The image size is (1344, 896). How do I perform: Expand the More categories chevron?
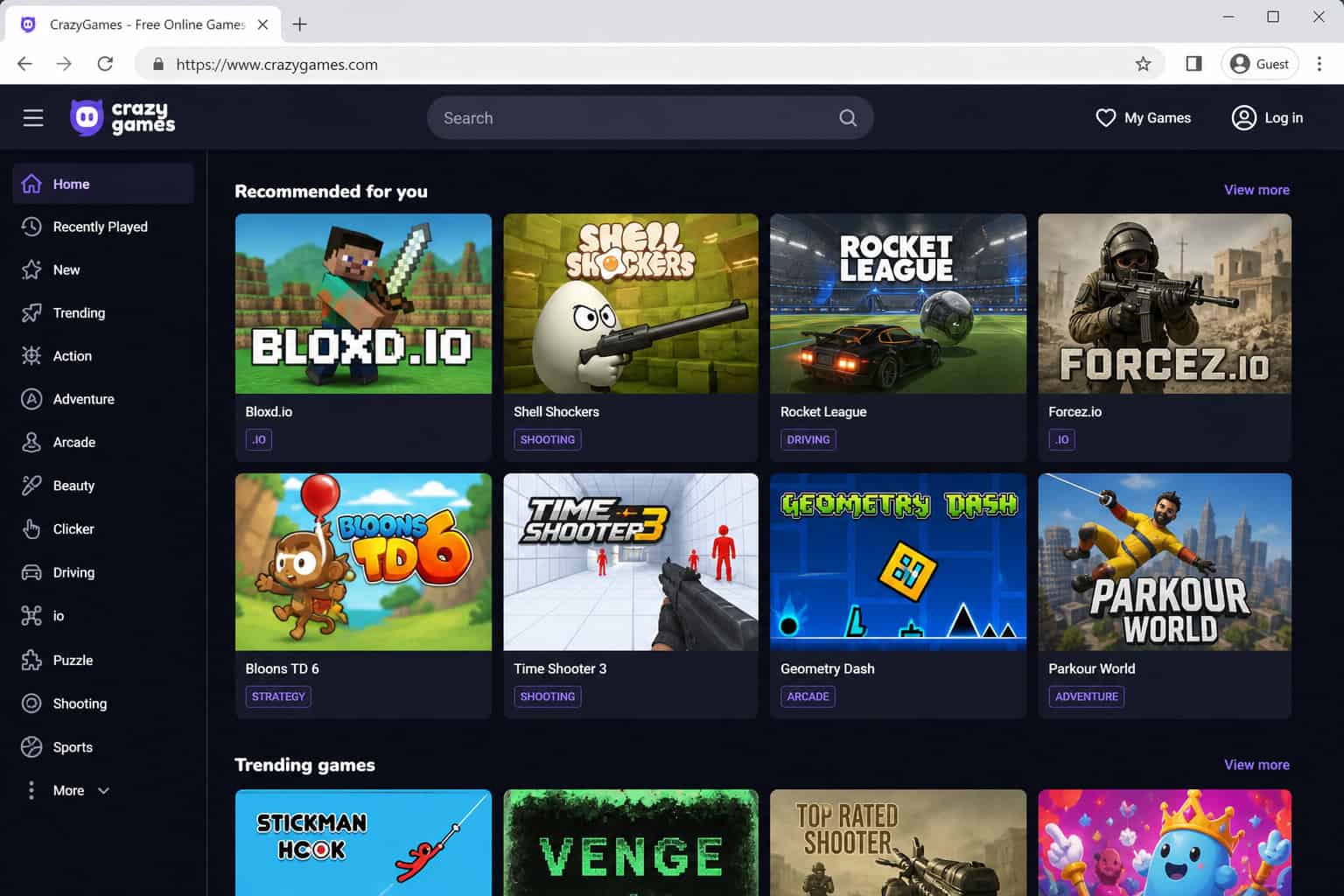click(x=103, y=791)
